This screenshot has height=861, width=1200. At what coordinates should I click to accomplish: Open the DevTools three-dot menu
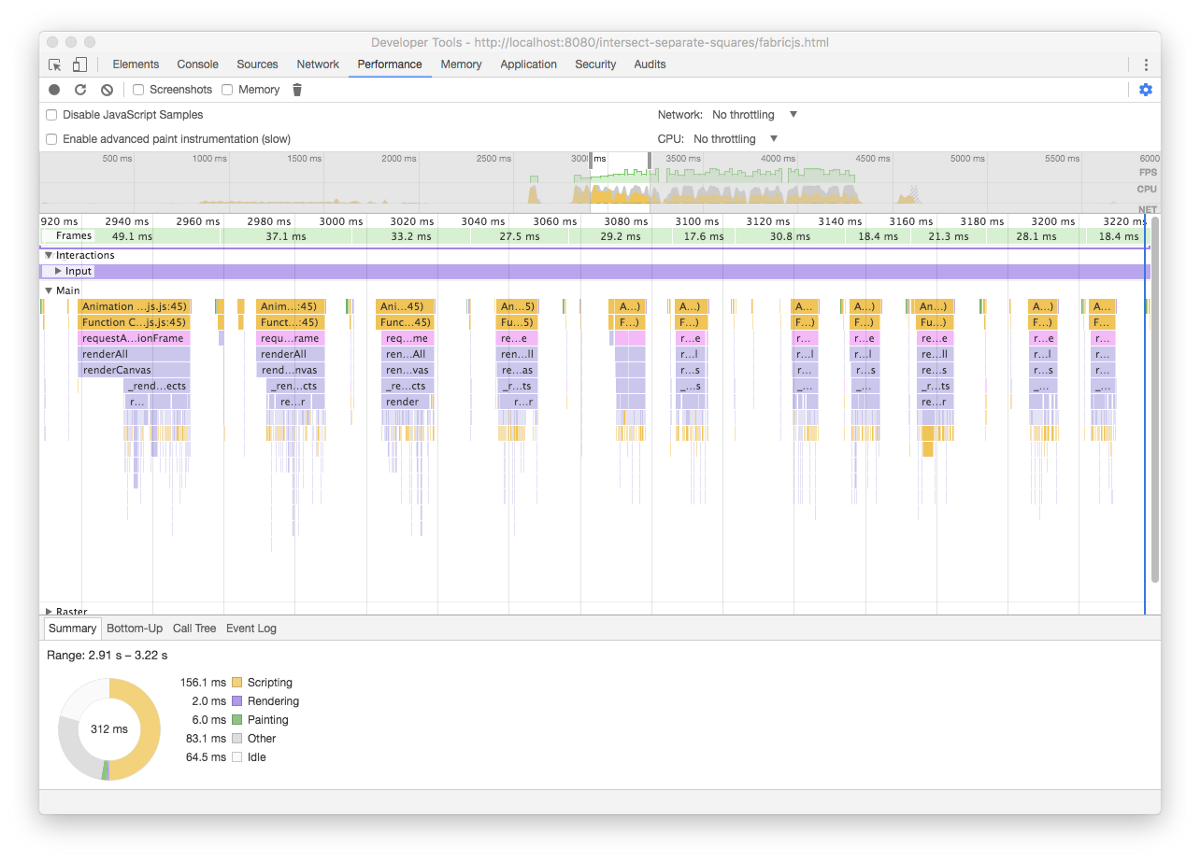coord(1146,64)
